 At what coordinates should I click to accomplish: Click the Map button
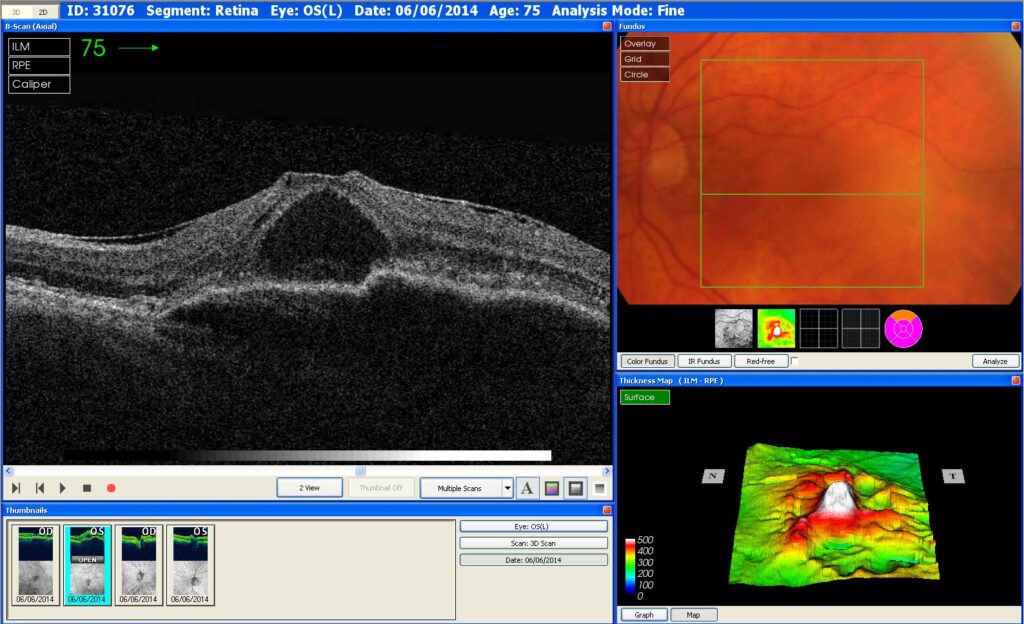click(694, 615)
